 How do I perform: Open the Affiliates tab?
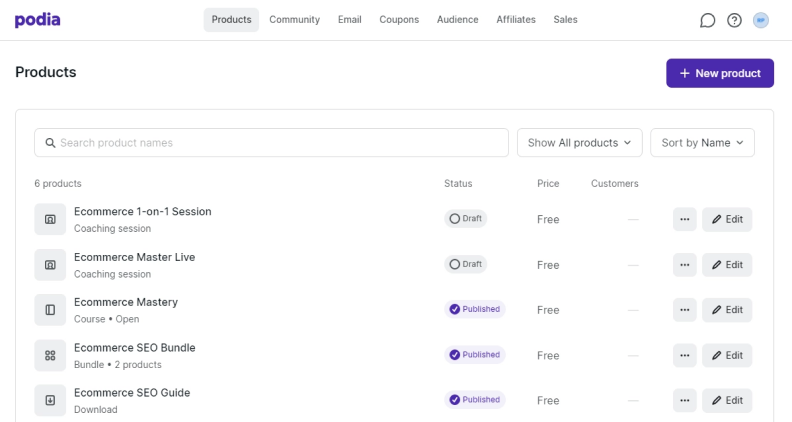coord(516,20)
